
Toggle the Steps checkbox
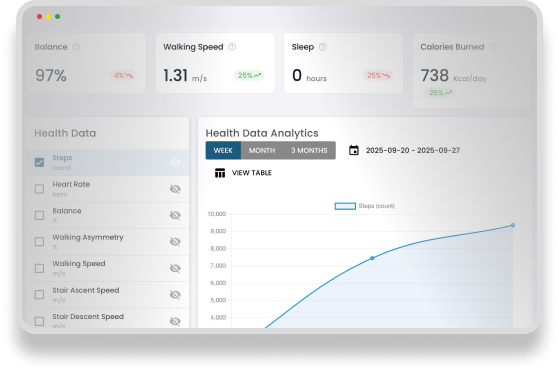point(40,163)
